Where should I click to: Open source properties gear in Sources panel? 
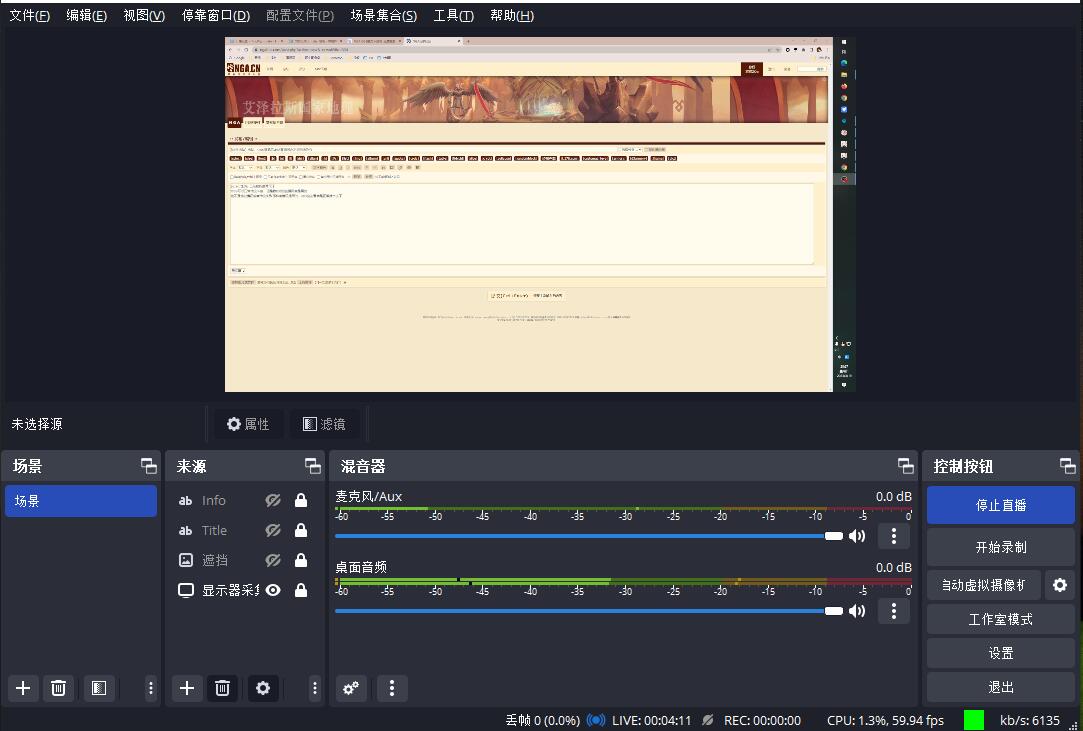coord(263,688)
